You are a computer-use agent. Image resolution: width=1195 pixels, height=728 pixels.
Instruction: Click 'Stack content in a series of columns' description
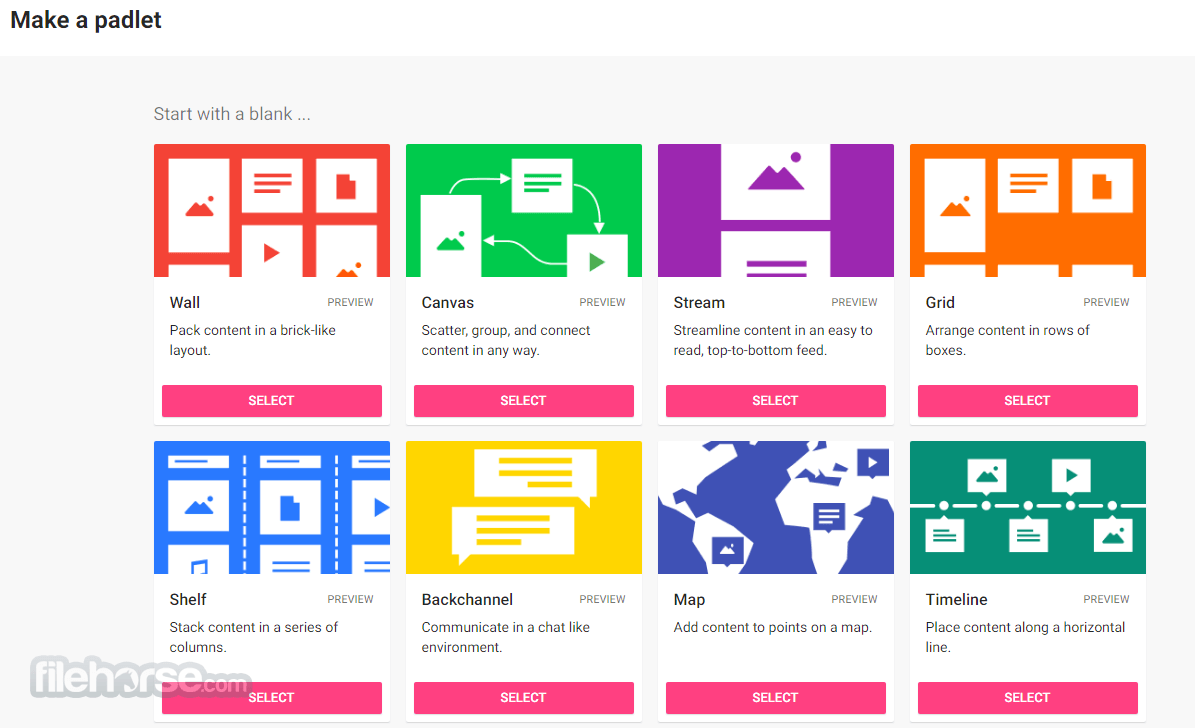tap(253, 637)
